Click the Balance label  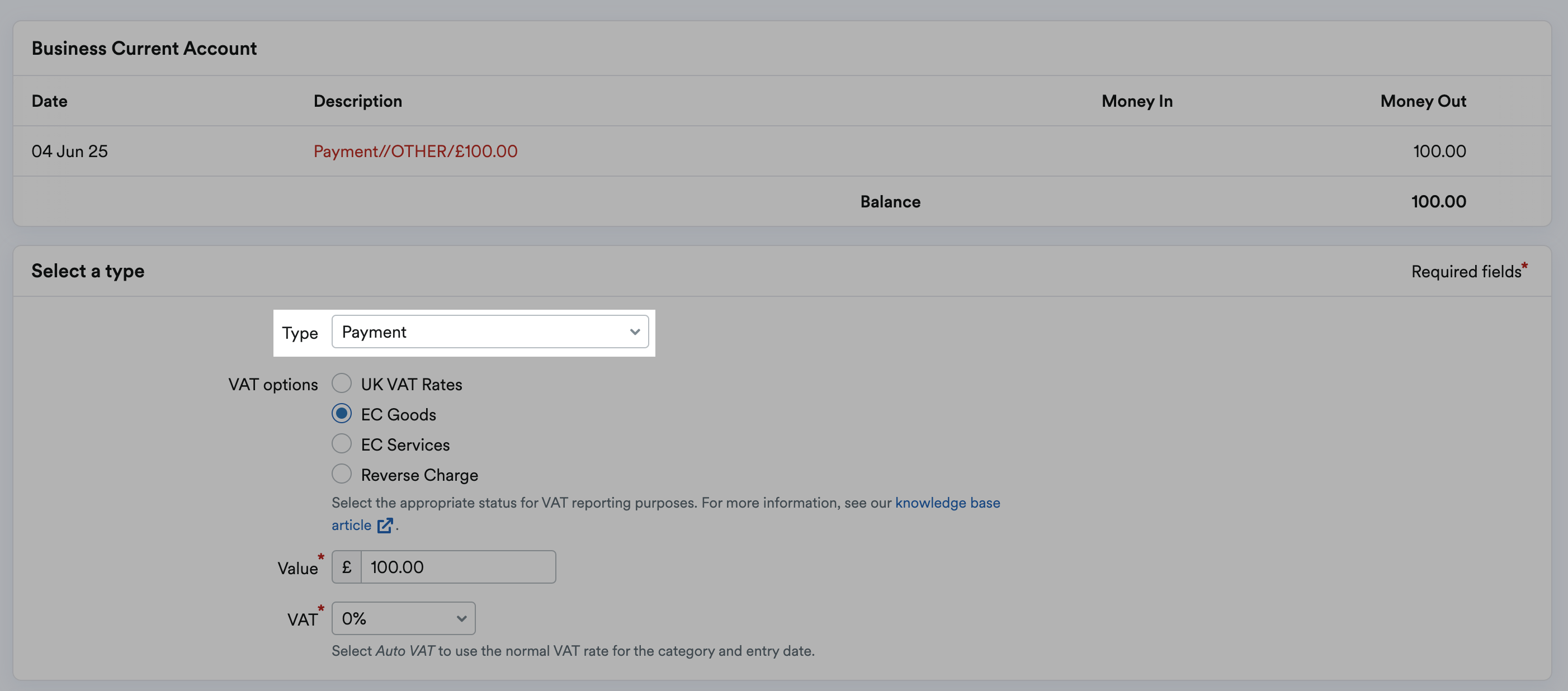tap(890, 201)
